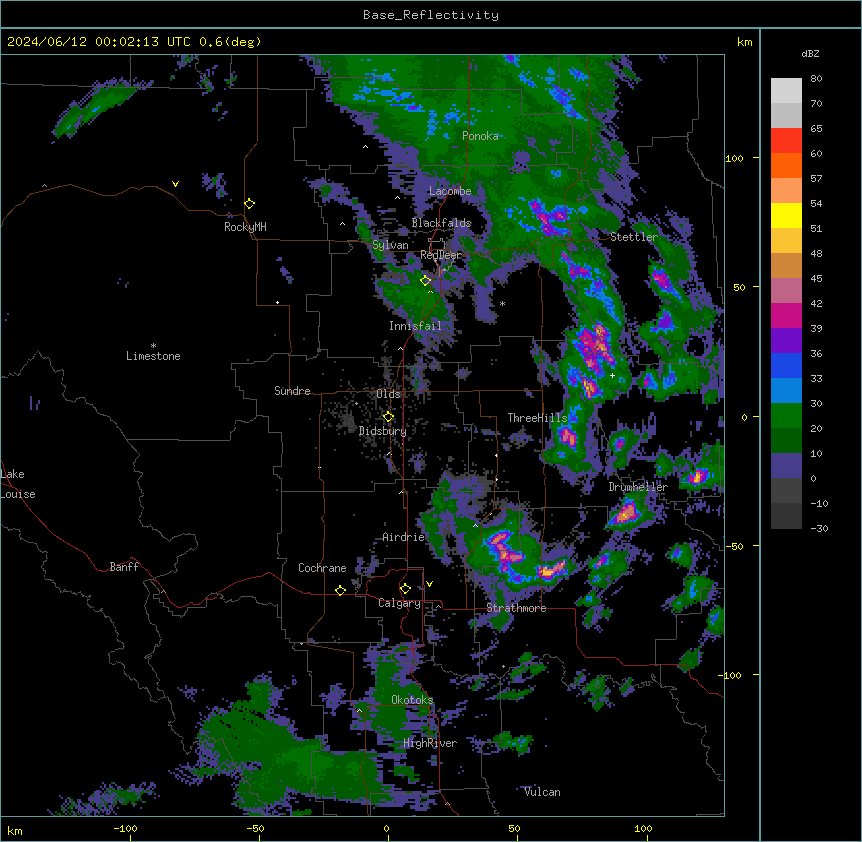Viewport: 862px width, 842px height.
Task: Select the slate purple 0 to 10 dBZ swatch
Action: 786,466
